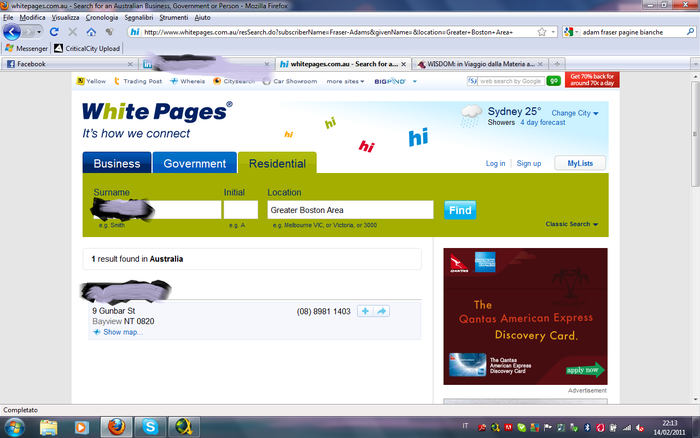700x438 pixels.
Task: Open the Get 70% back ad
Action: point(592,79)
